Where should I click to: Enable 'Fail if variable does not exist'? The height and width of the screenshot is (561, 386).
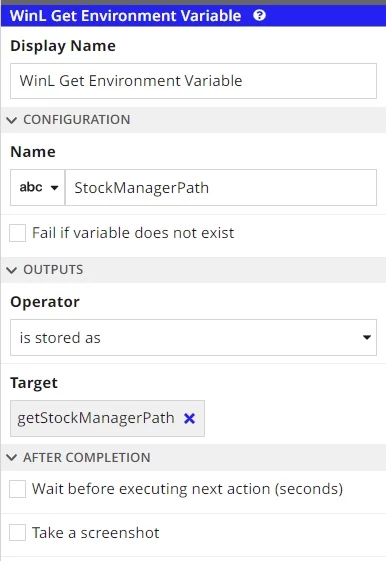point(18,233)
